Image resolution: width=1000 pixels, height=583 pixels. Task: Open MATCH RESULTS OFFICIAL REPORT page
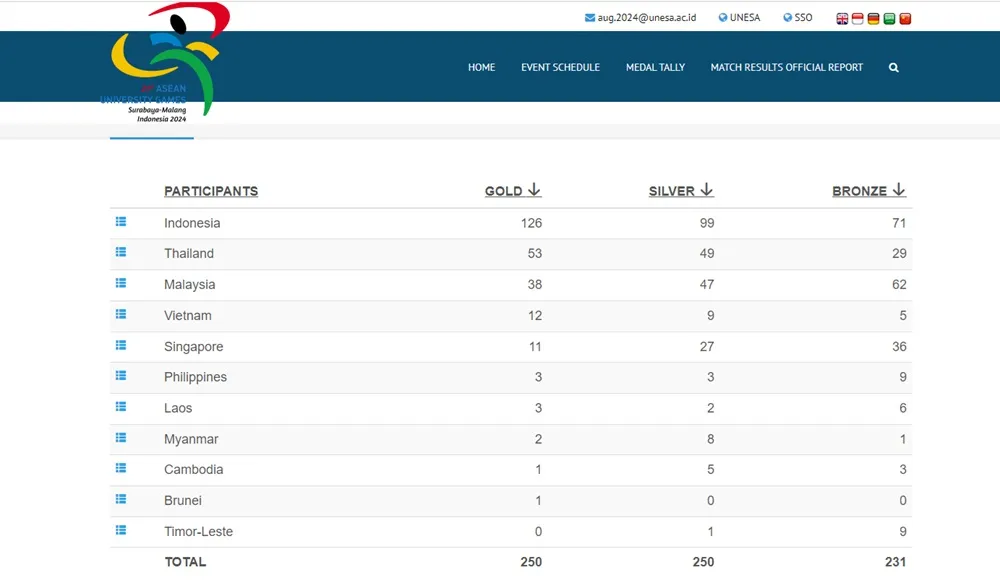[786, 68]
